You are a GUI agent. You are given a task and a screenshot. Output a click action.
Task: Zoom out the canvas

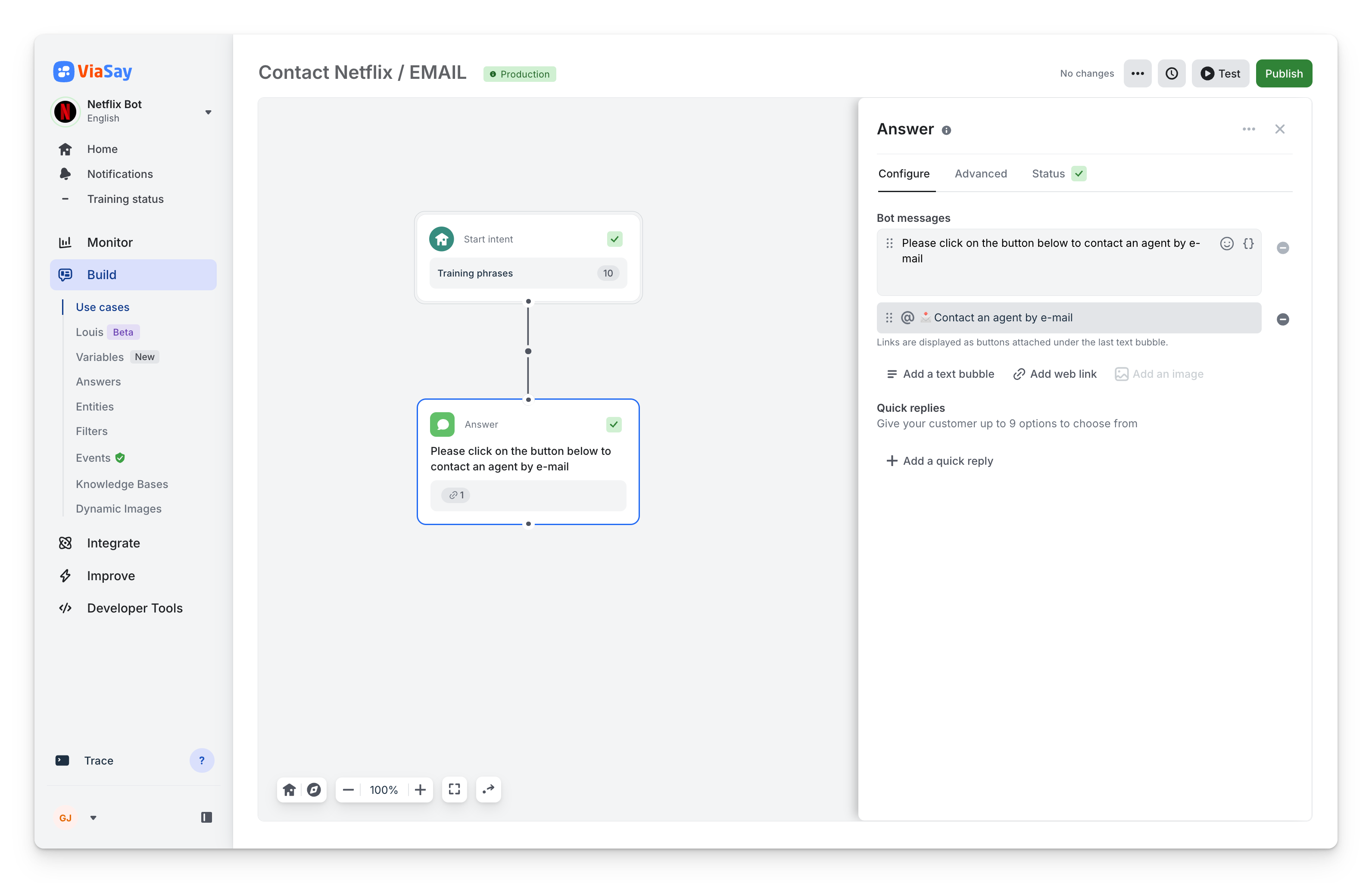[348, 790]
